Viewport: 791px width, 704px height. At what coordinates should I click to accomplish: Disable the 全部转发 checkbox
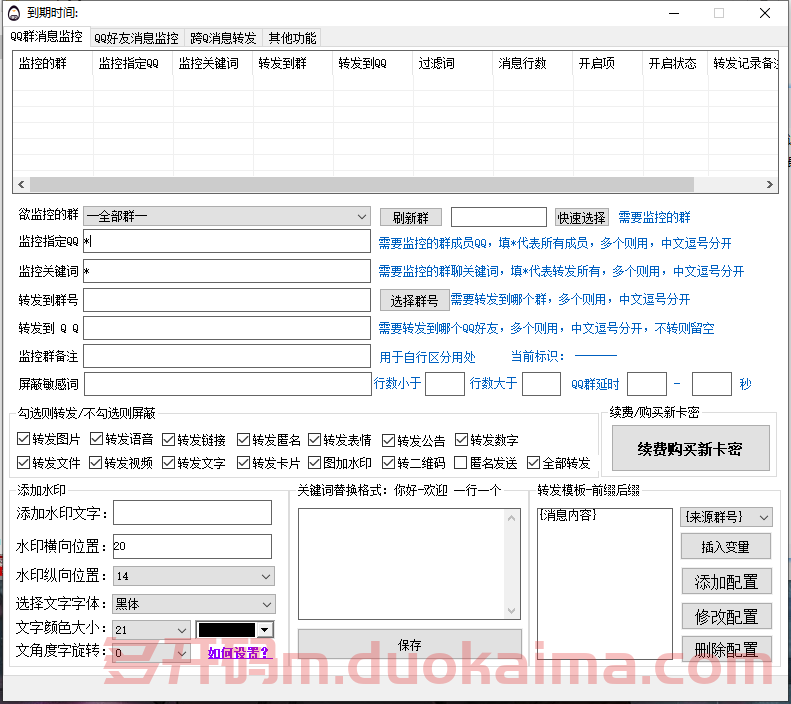point(533,463)
